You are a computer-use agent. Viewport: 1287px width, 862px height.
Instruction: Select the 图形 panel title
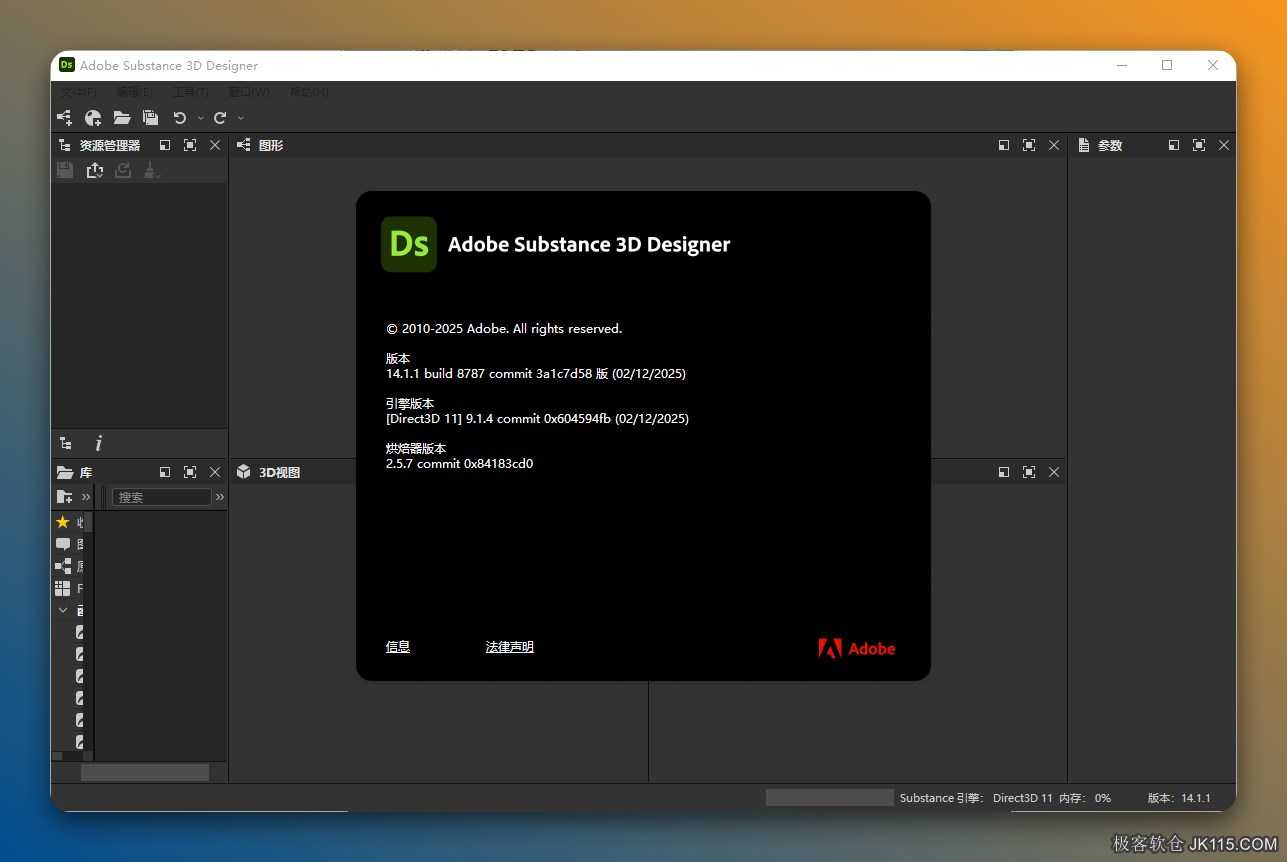(x=271, y=145)
